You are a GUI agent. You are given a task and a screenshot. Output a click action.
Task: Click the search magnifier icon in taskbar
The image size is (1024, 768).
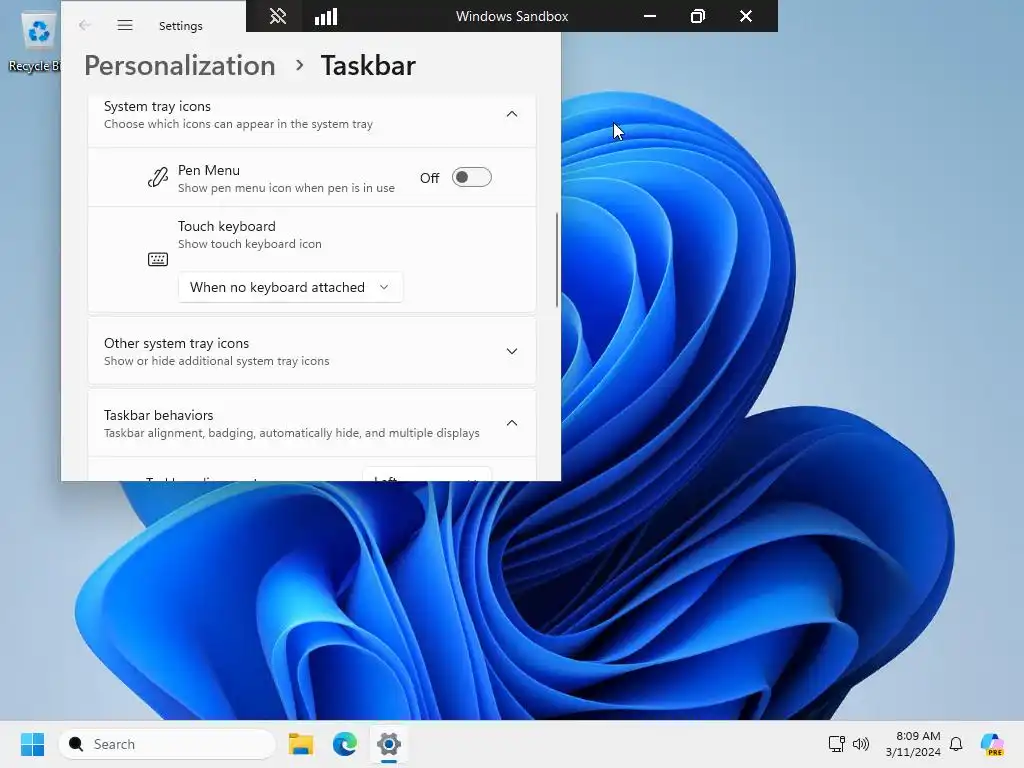(x=76, y=744)
